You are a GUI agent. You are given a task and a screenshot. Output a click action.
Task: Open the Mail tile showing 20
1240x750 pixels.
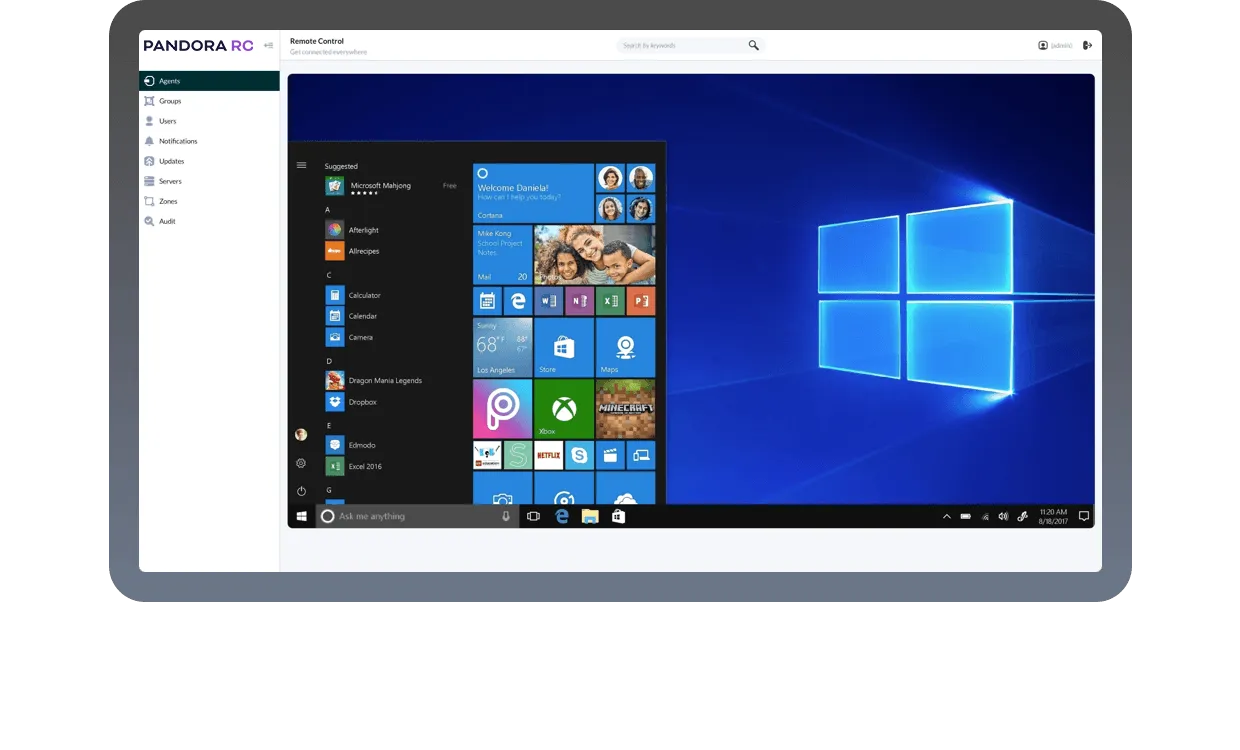pyautogui.click(x=502, y=254)
